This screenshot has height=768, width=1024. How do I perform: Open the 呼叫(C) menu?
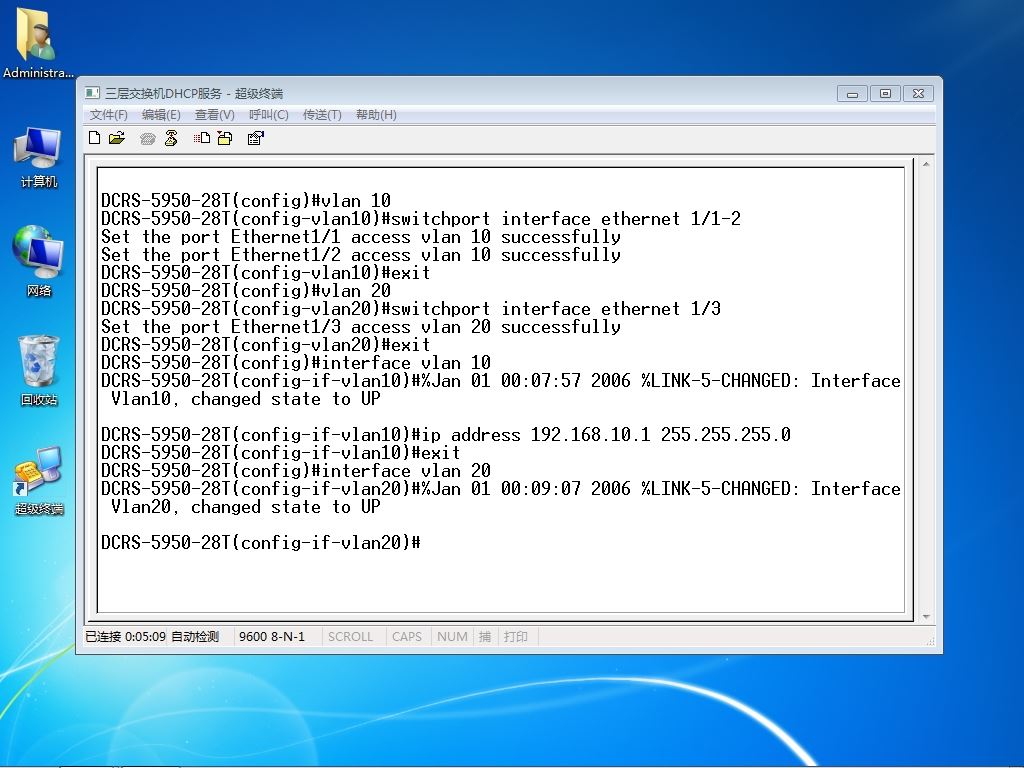point(268,115)
